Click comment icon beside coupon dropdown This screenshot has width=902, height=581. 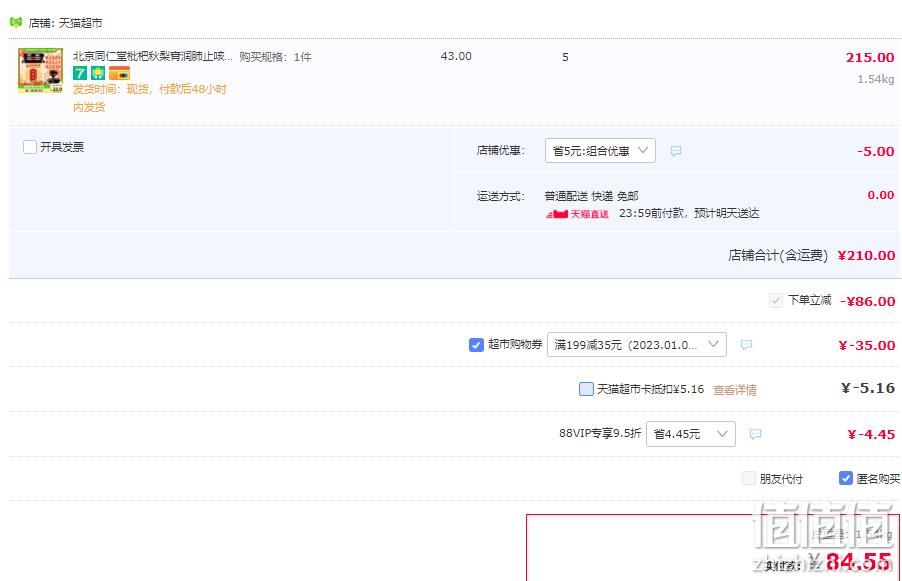(746, 345)
